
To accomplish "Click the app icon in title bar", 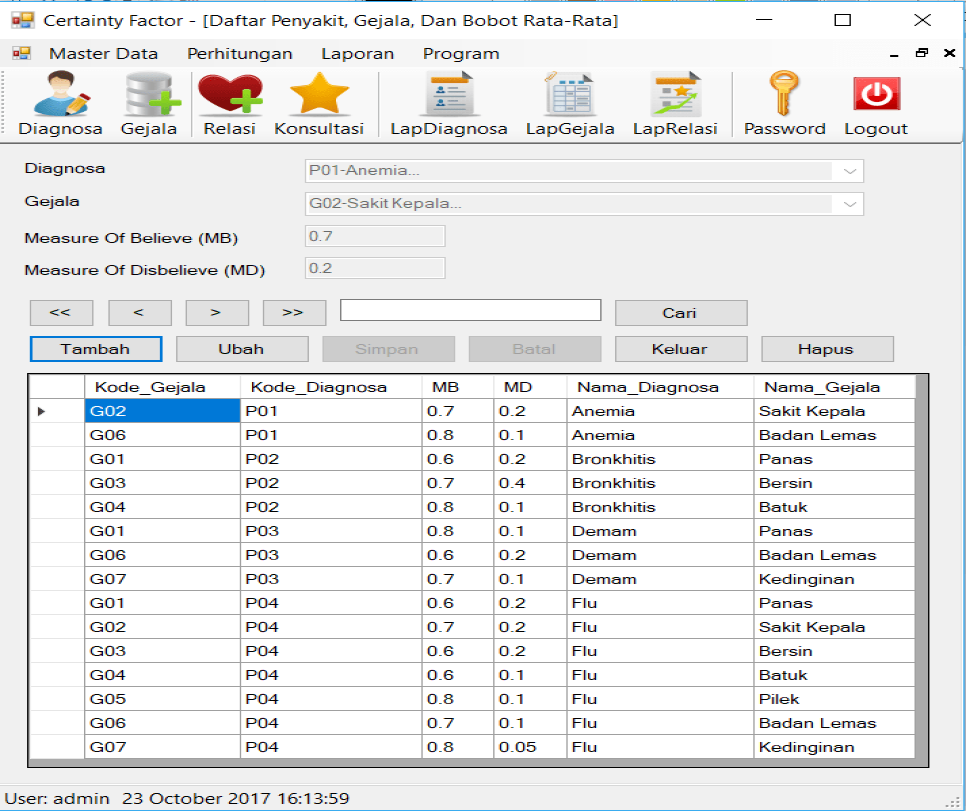I will pyautogui.click(x=23, y=20).
